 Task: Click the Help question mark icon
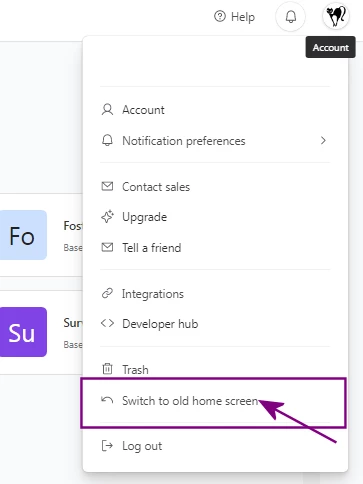coord(220,16)
